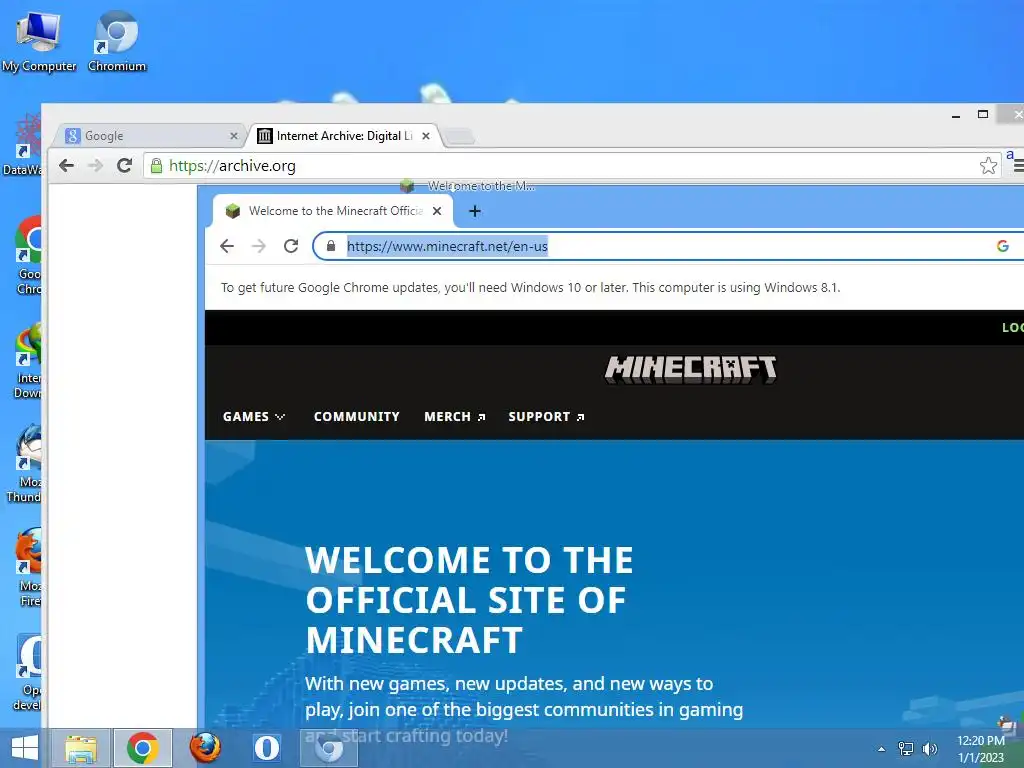This screenshot has height=768, width=1024.
Task: Go back in Chromium archive.org window
Action: [66, 166]
